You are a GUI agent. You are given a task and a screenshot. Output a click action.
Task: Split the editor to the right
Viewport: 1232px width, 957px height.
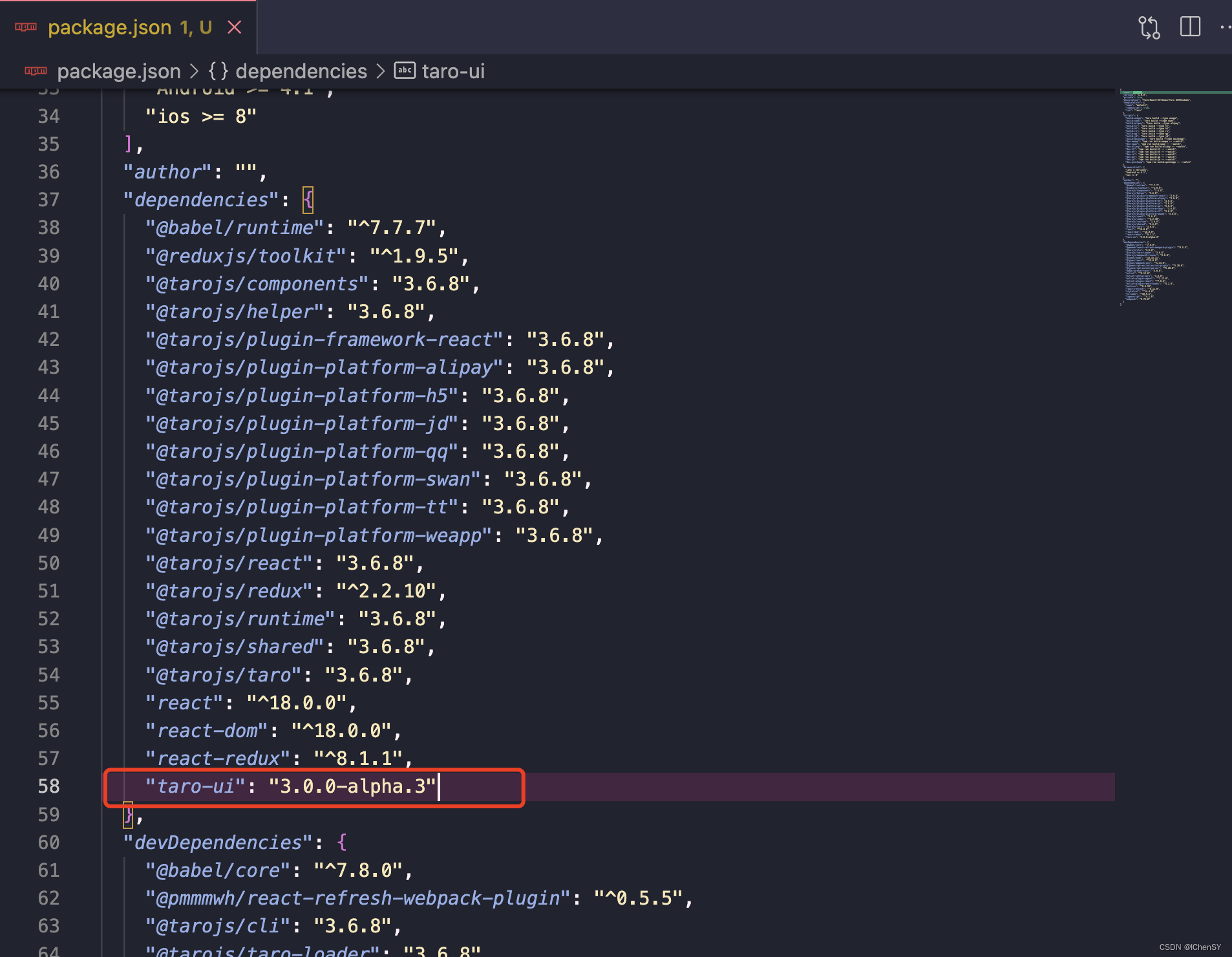click(1190, 27)
